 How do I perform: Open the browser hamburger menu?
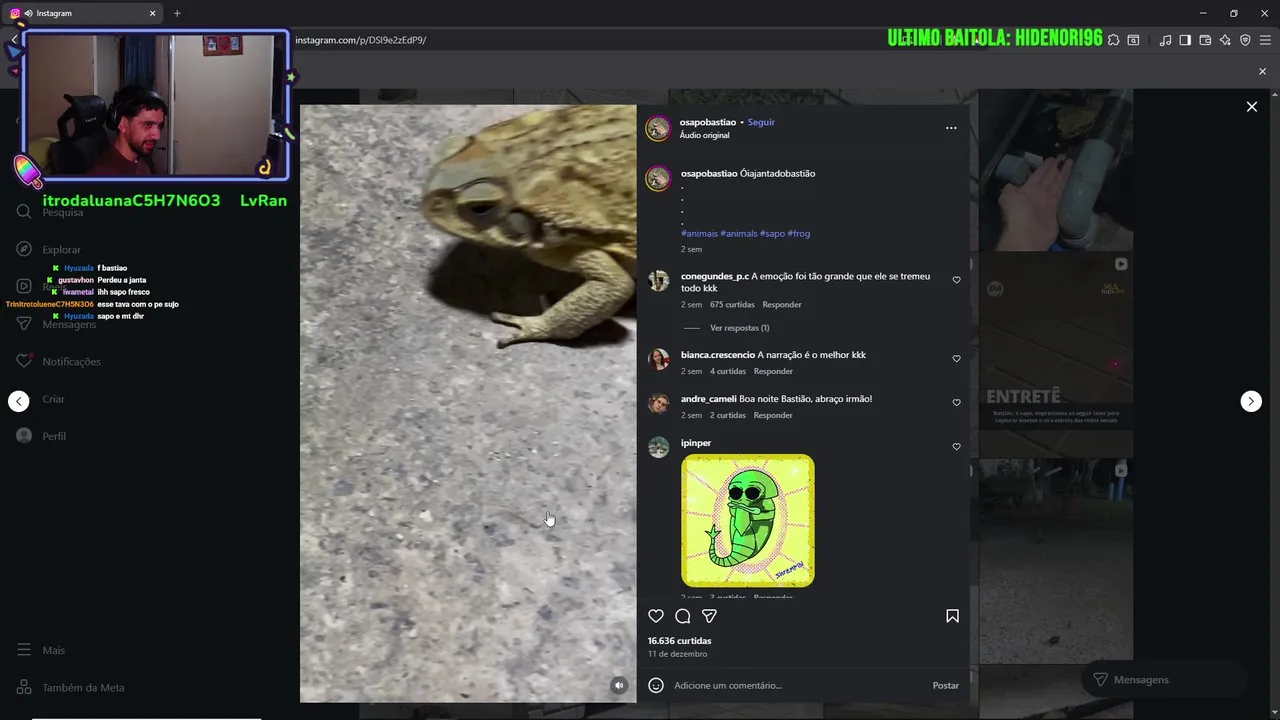coord(1265,40)
